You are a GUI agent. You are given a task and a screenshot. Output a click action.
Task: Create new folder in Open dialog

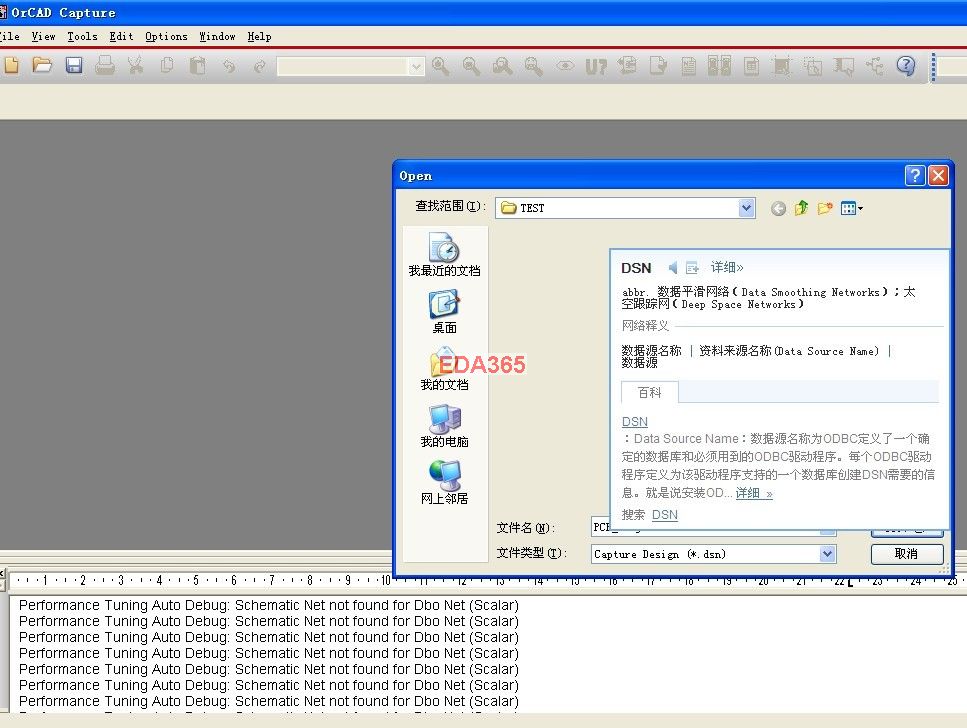pos(825,208)
